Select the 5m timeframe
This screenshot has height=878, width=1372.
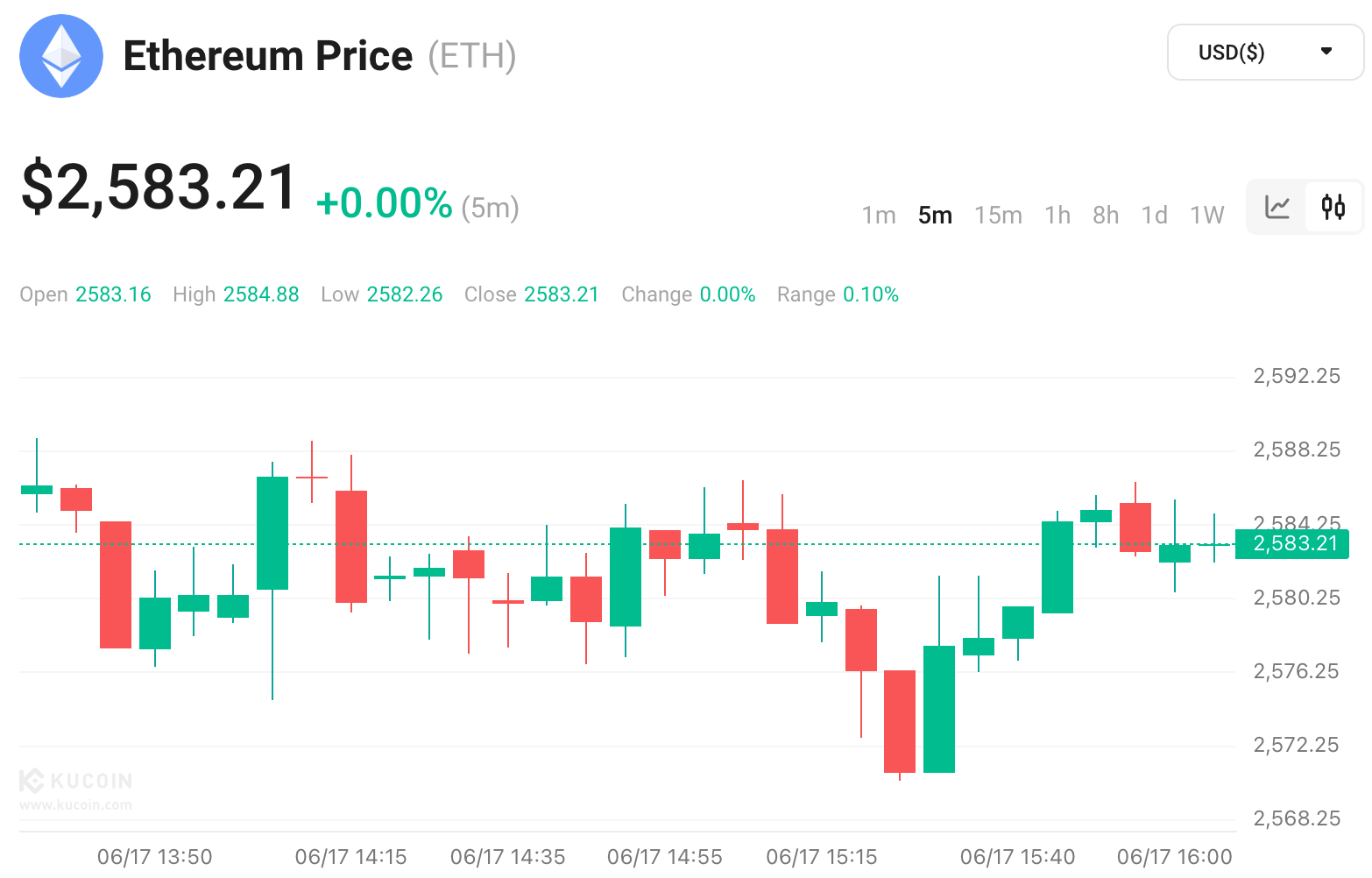coord(935,216)
